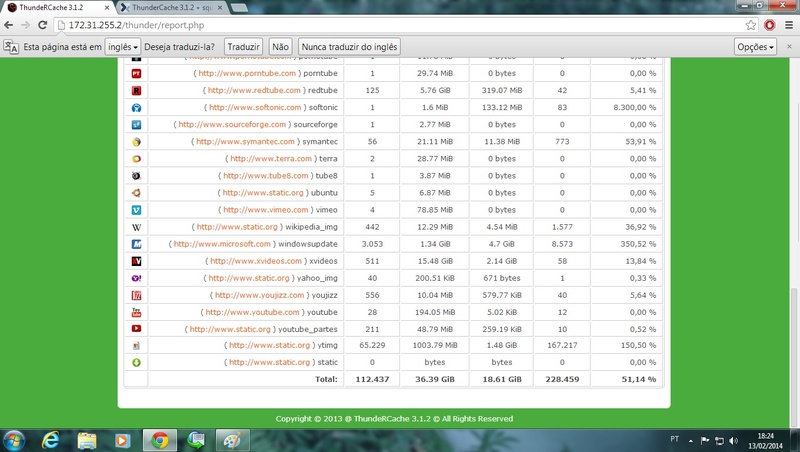Bookmark this page with the star icon
800x452 pixels.
(x=751, y=25)
